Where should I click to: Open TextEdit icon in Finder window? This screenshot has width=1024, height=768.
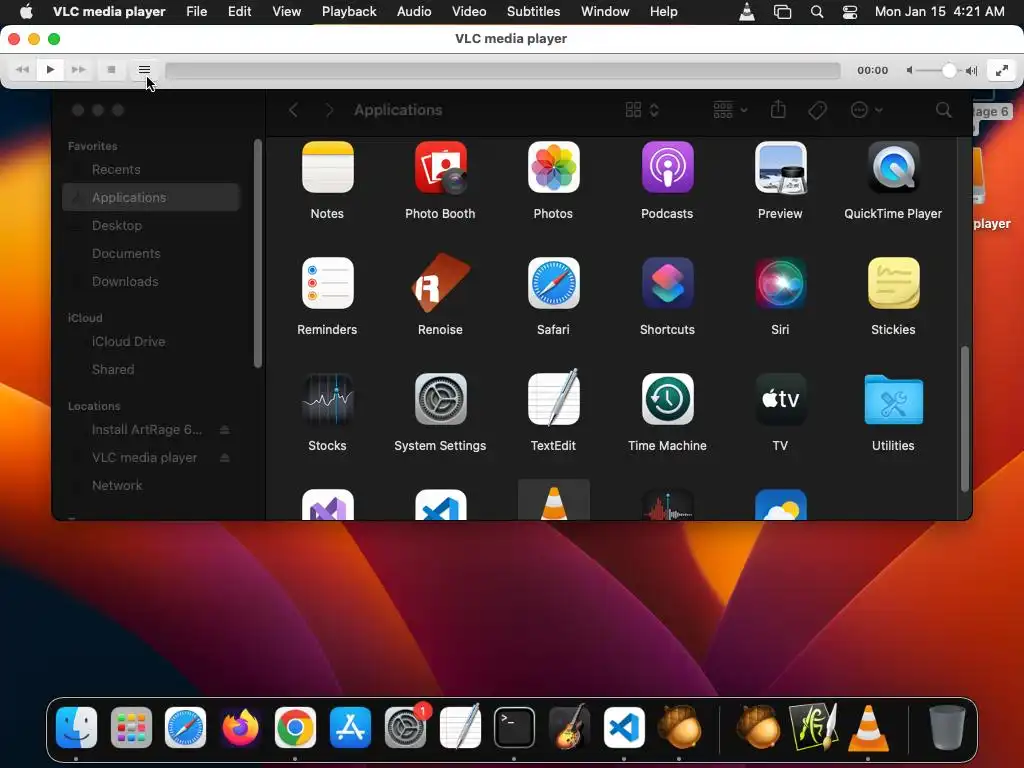click(x=553, y=398)
